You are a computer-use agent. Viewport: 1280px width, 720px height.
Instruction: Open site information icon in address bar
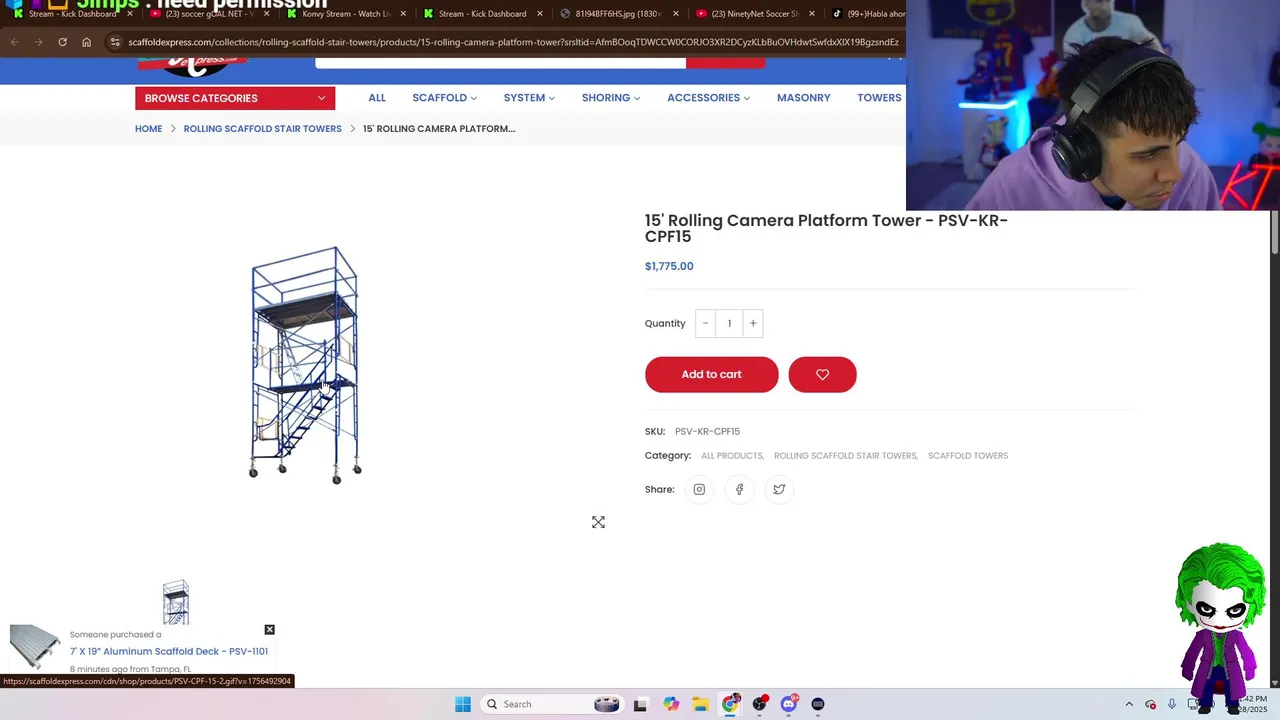click(x=115, y=42)
